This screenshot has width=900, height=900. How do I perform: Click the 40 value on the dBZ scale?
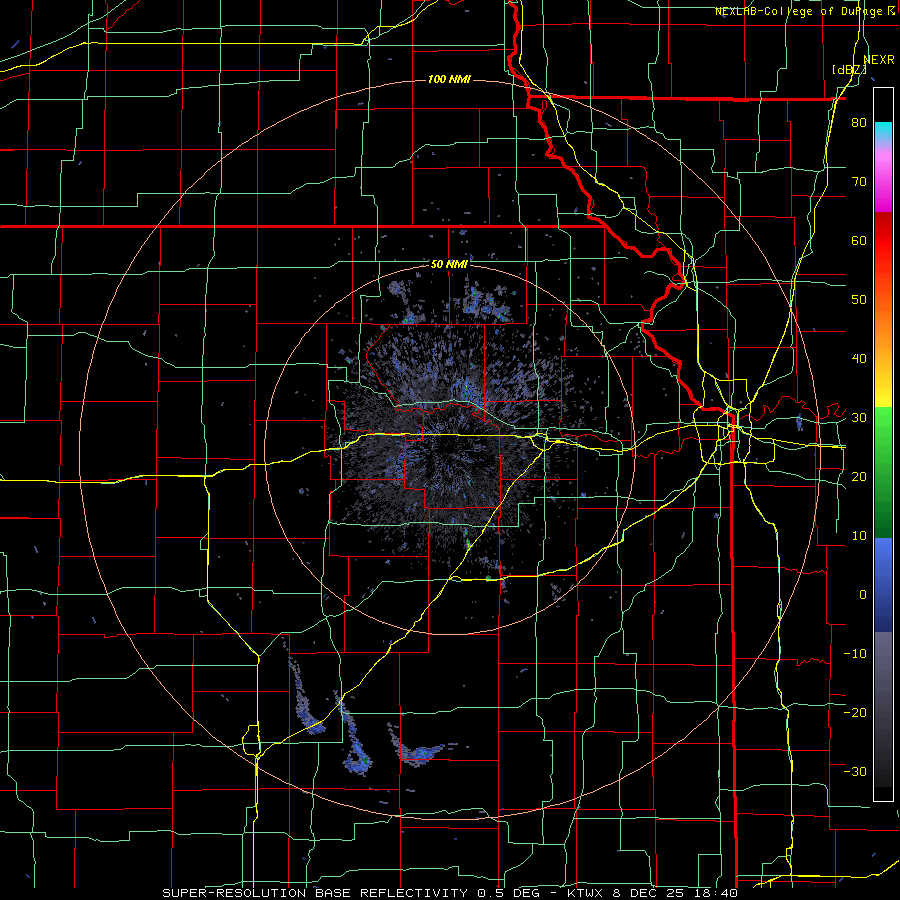click(x=859, y=359)
